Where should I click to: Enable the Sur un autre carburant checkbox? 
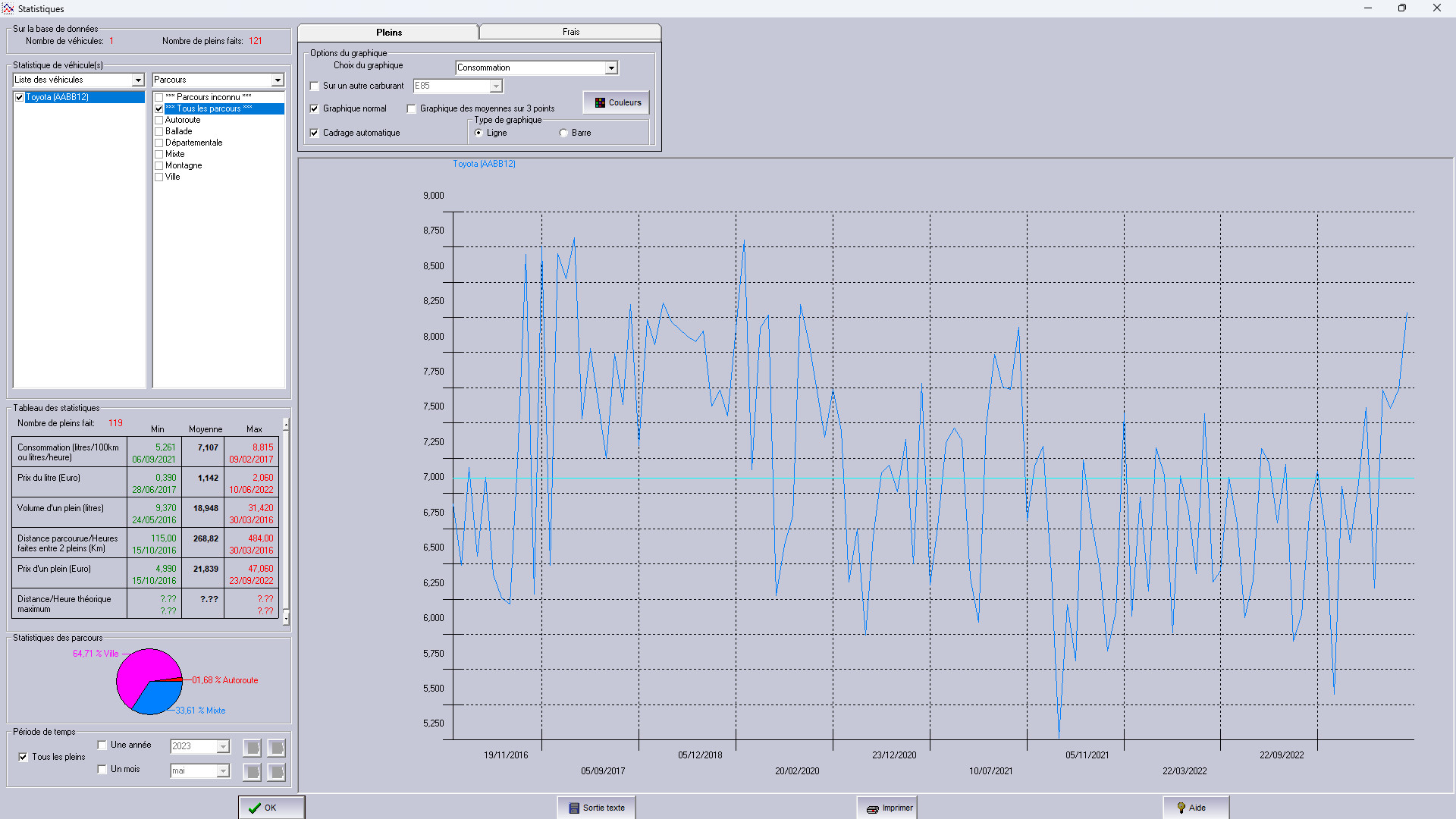(x=315, y=86)
